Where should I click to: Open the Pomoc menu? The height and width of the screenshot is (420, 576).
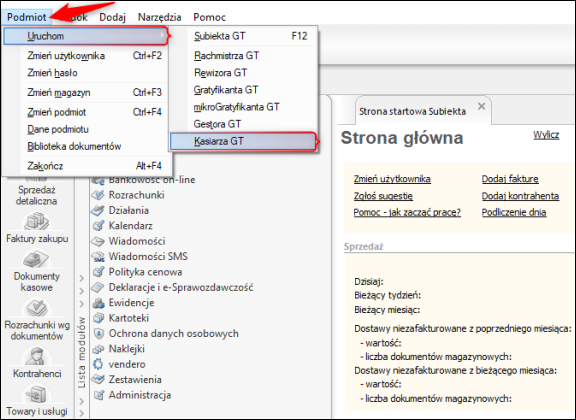point(209,17)
